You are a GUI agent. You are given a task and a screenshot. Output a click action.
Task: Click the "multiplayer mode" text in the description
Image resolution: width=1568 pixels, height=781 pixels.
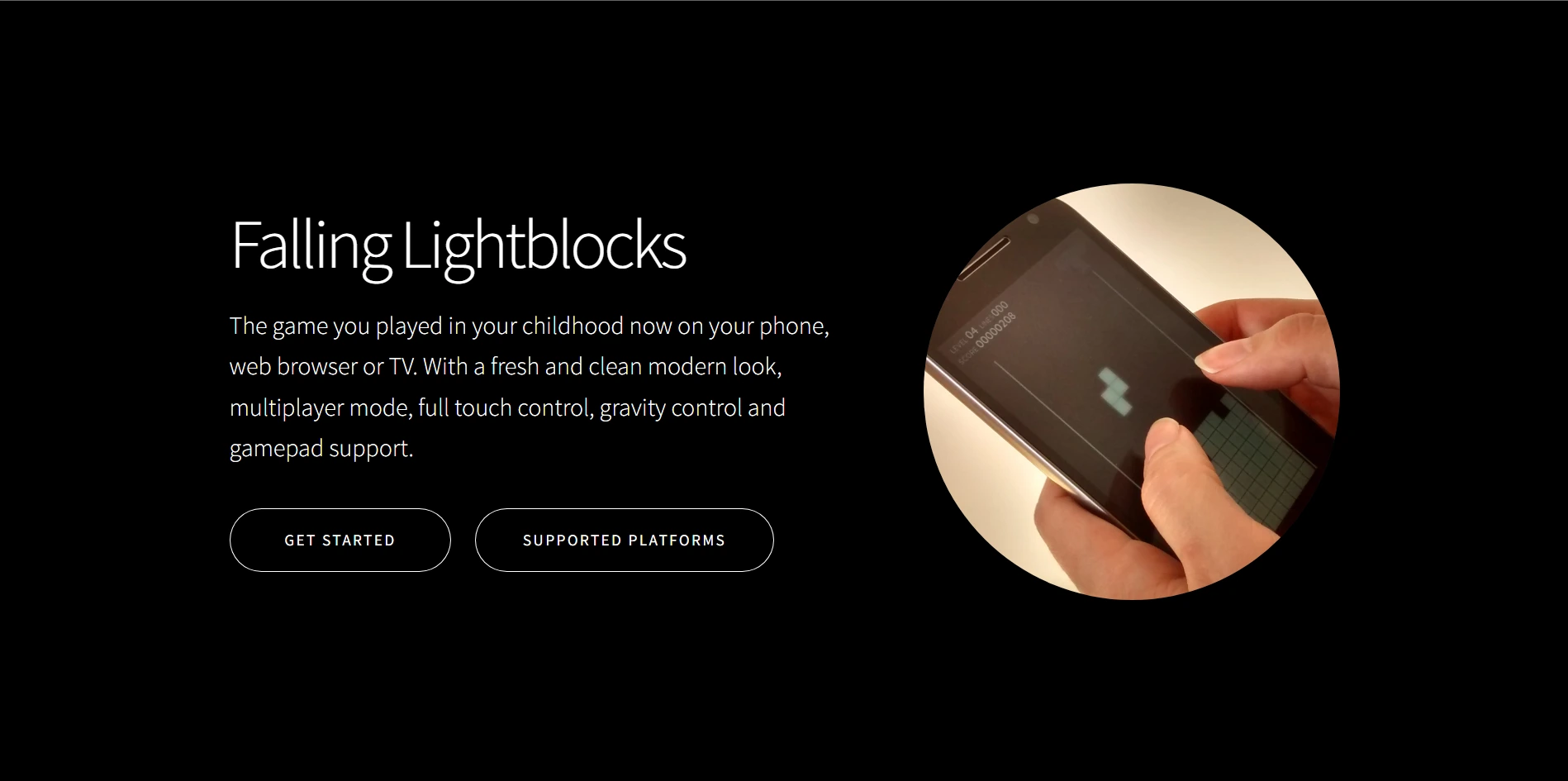pyautogui.click(x=320, y=407)
